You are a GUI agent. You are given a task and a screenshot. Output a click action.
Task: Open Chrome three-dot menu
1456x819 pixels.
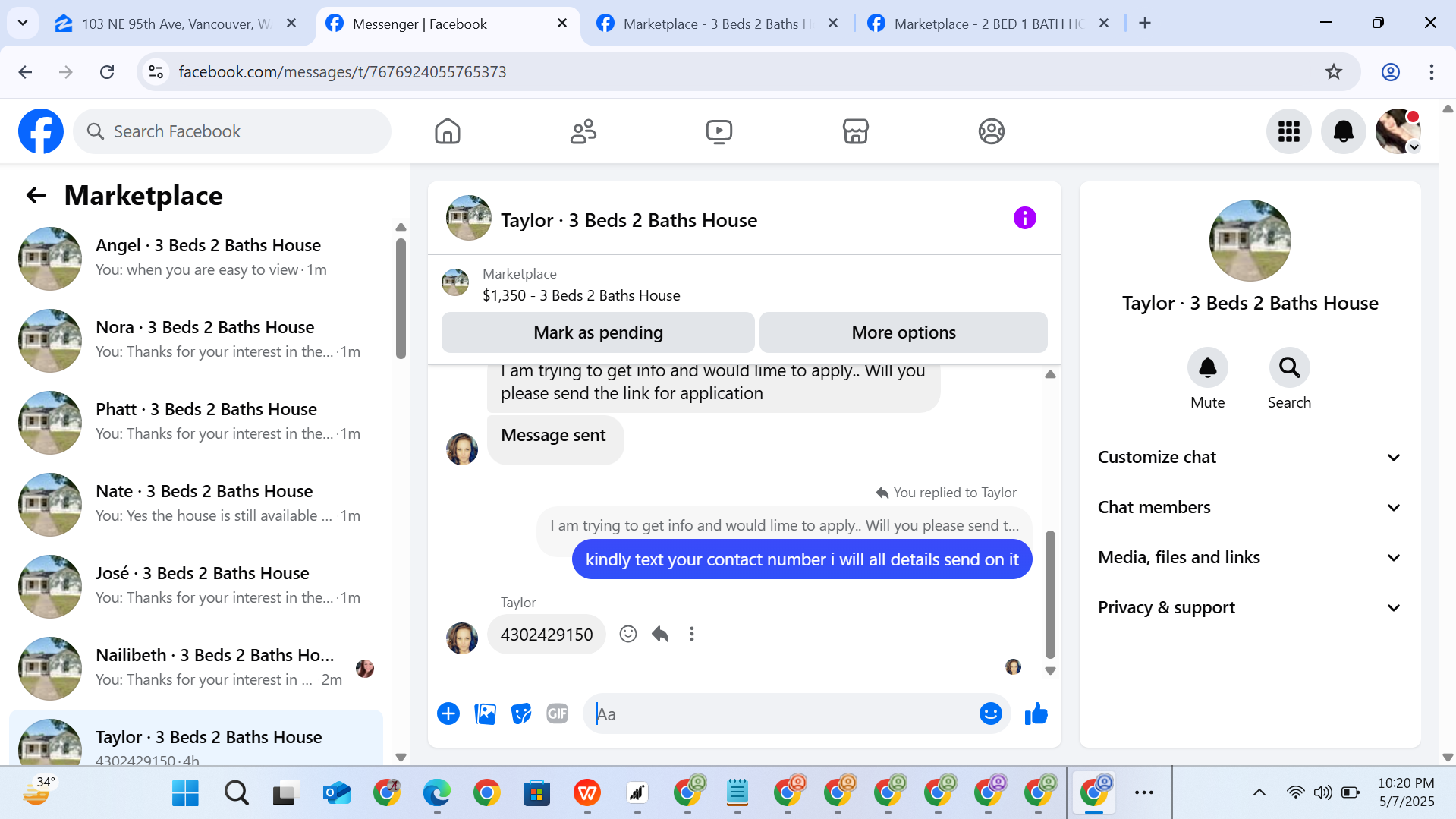[x=1431, y=72]
